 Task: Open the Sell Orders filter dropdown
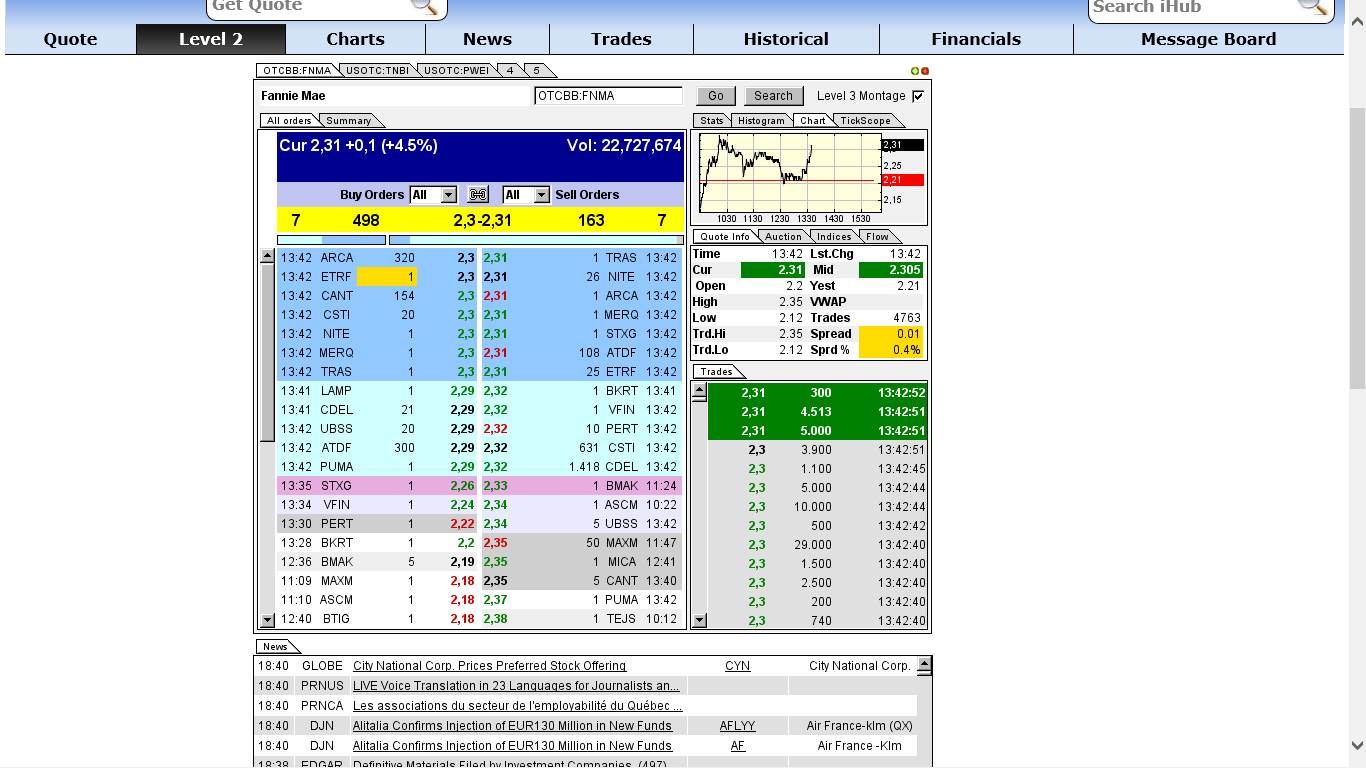[x=526, y=195]
